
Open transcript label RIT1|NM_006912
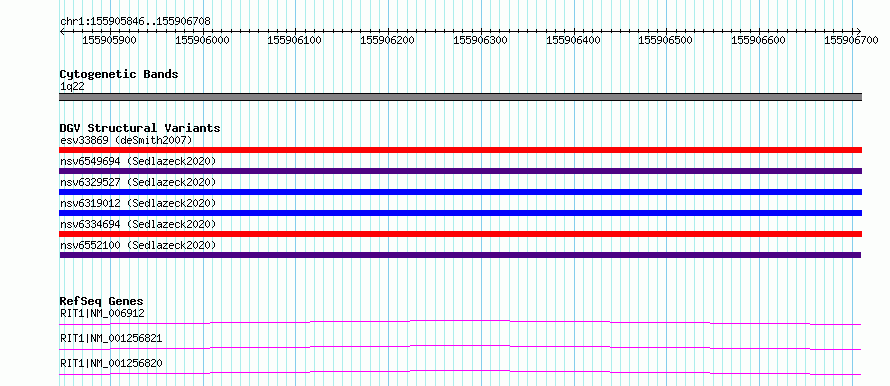(102, 313)
